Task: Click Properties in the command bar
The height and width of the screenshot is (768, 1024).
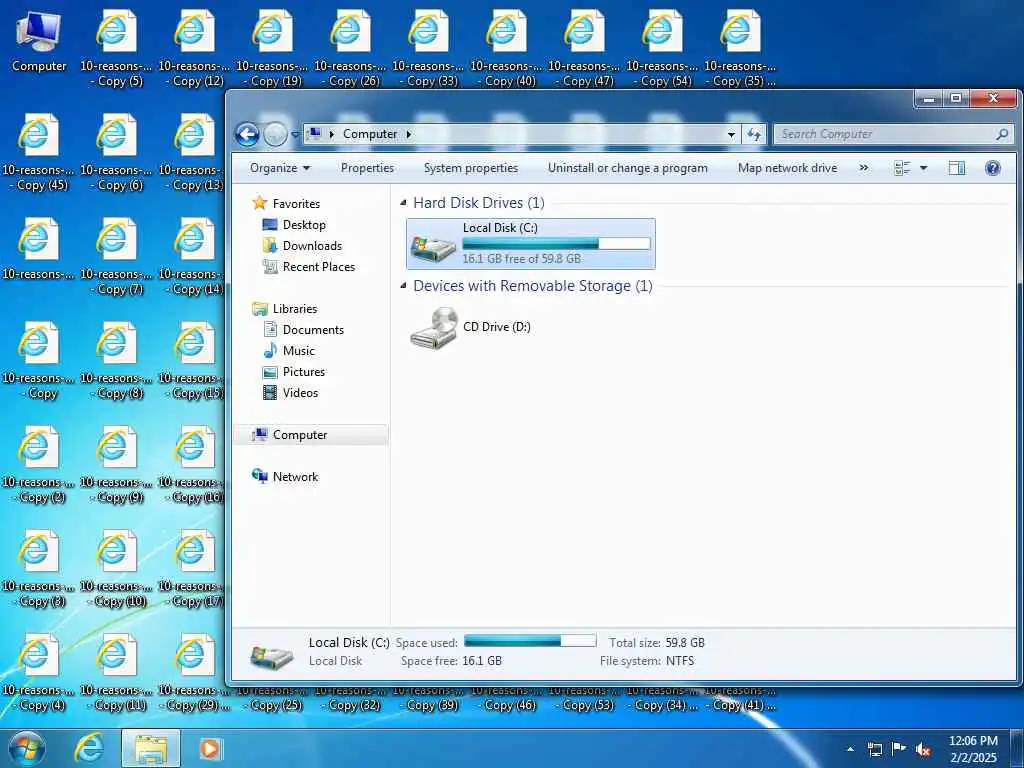Action: coord(367,168)
